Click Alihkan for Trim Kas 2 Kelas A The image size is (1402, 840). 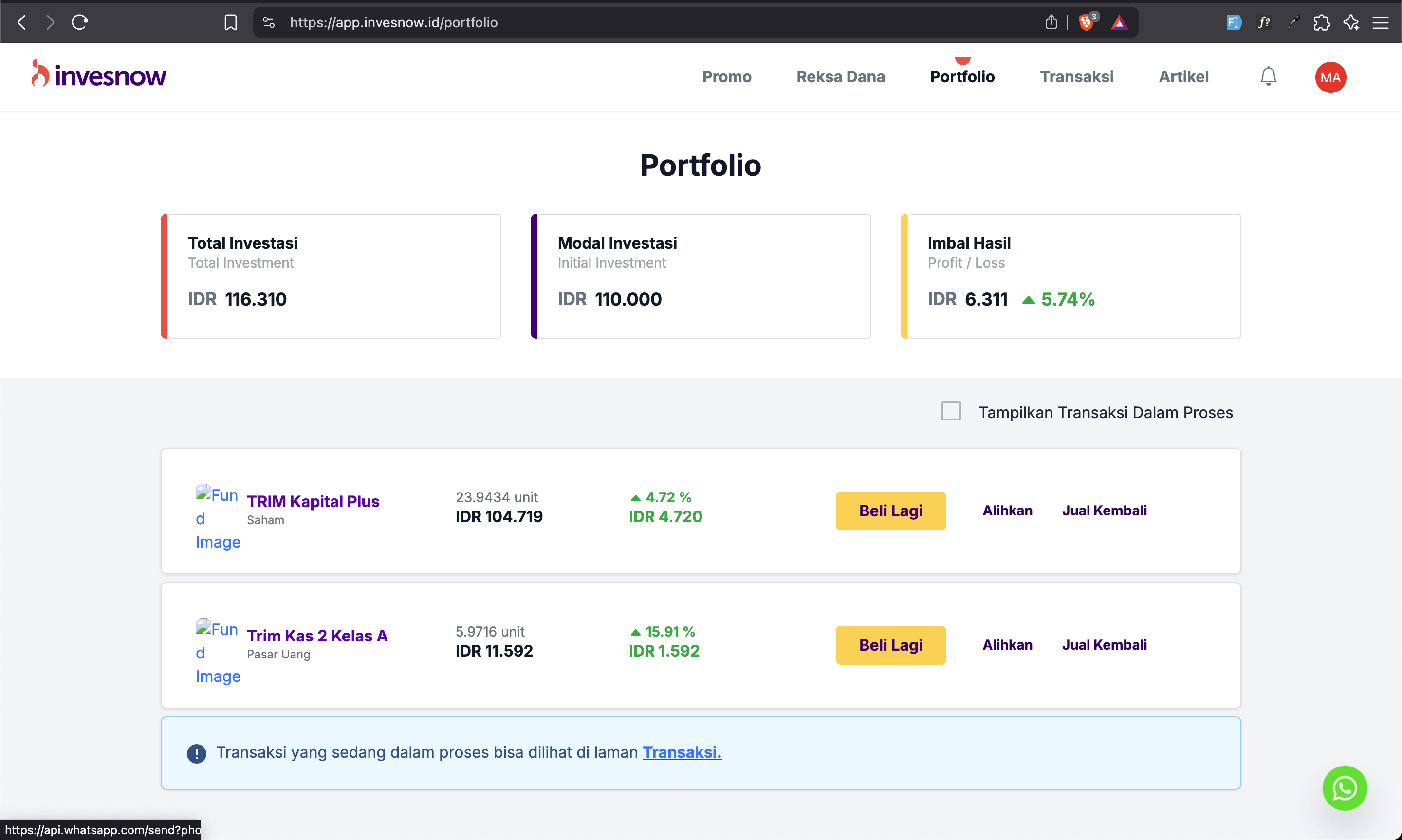point(1008,645)
